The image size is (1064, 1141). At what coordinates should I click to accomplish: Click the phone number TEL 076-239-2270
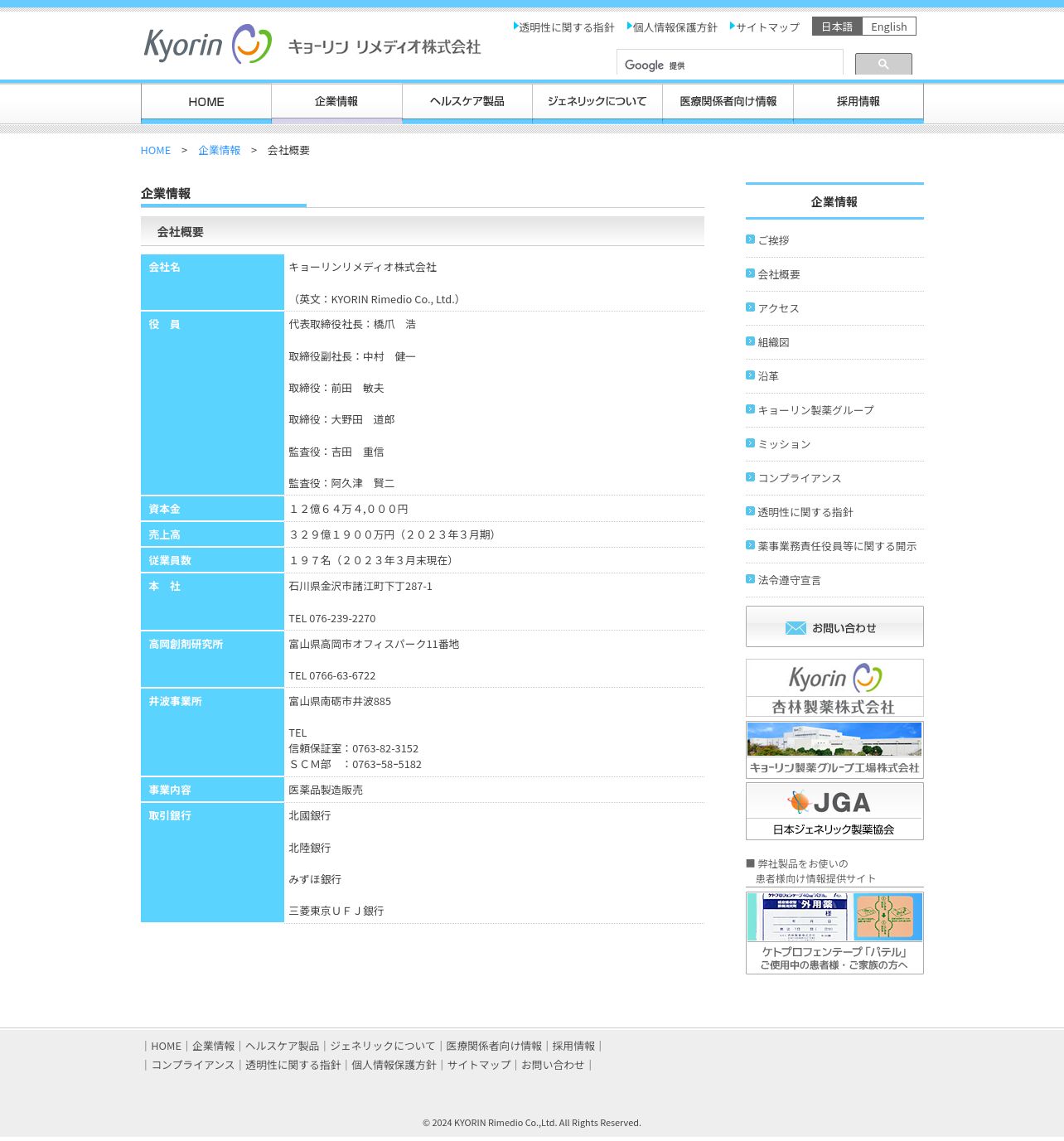(x=331, y=618)
